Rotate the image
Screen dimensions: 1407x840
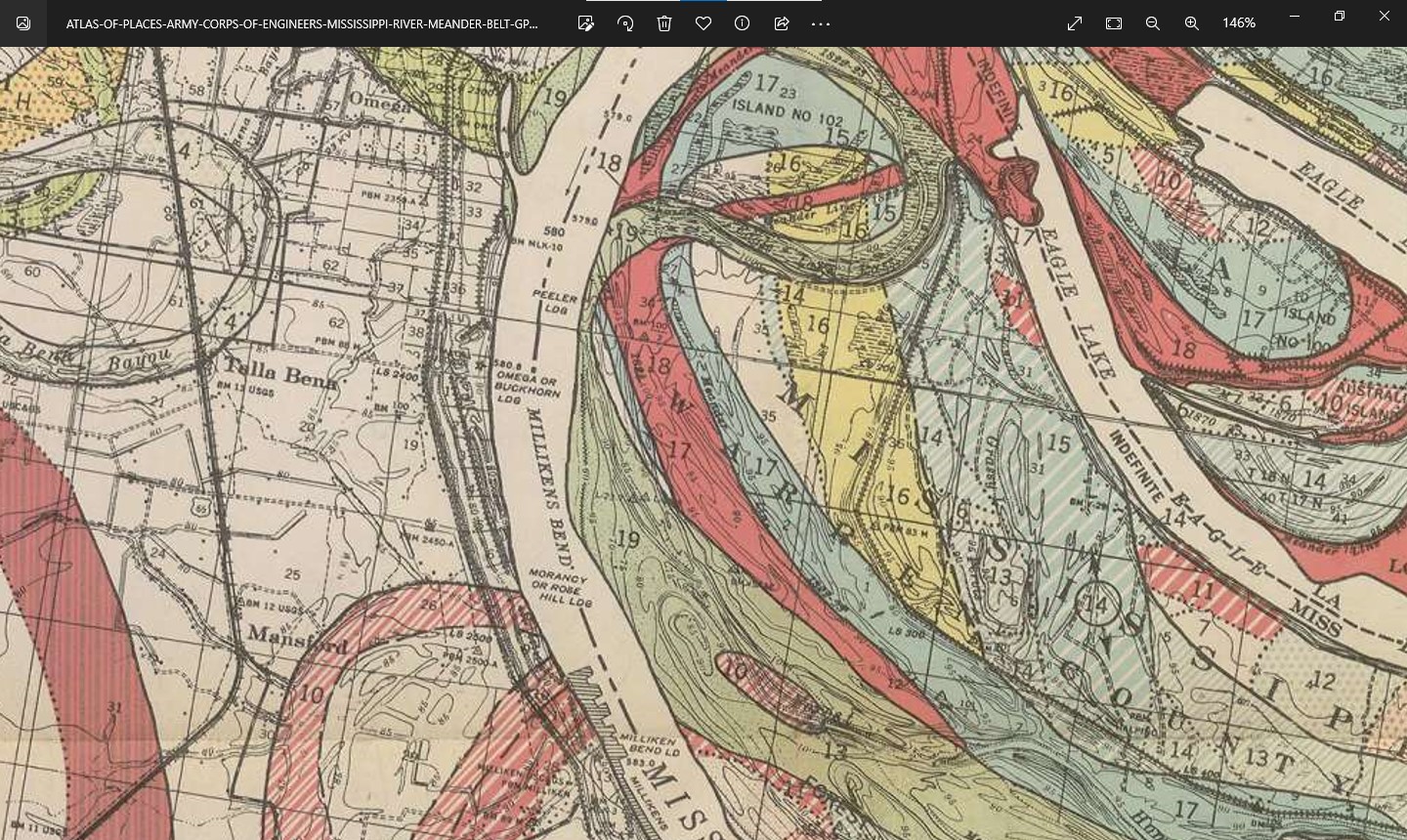[625, 23]
